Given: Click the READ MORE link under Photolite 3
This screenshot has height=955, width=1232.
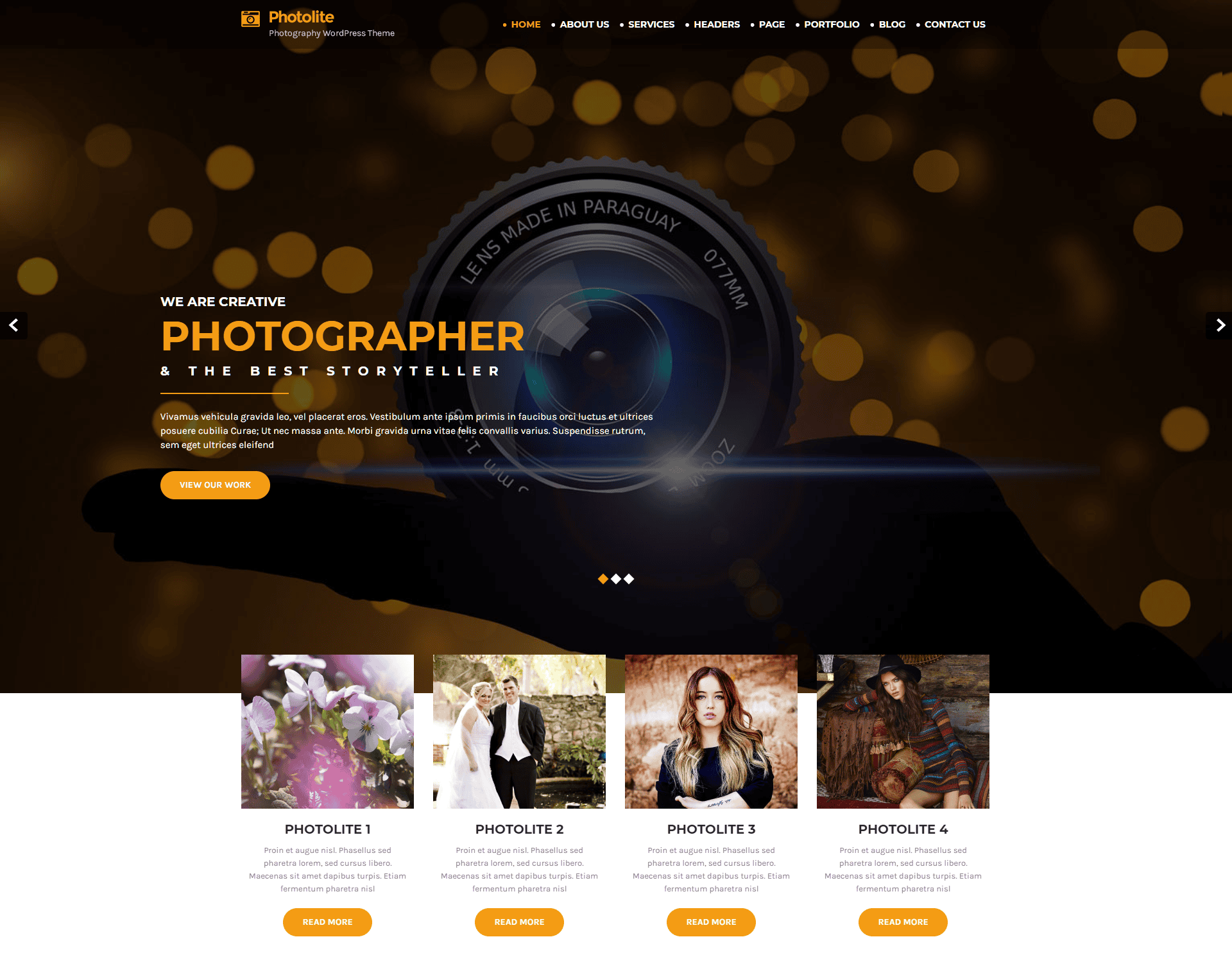Looking at the screenshot, I should [711, 922].
